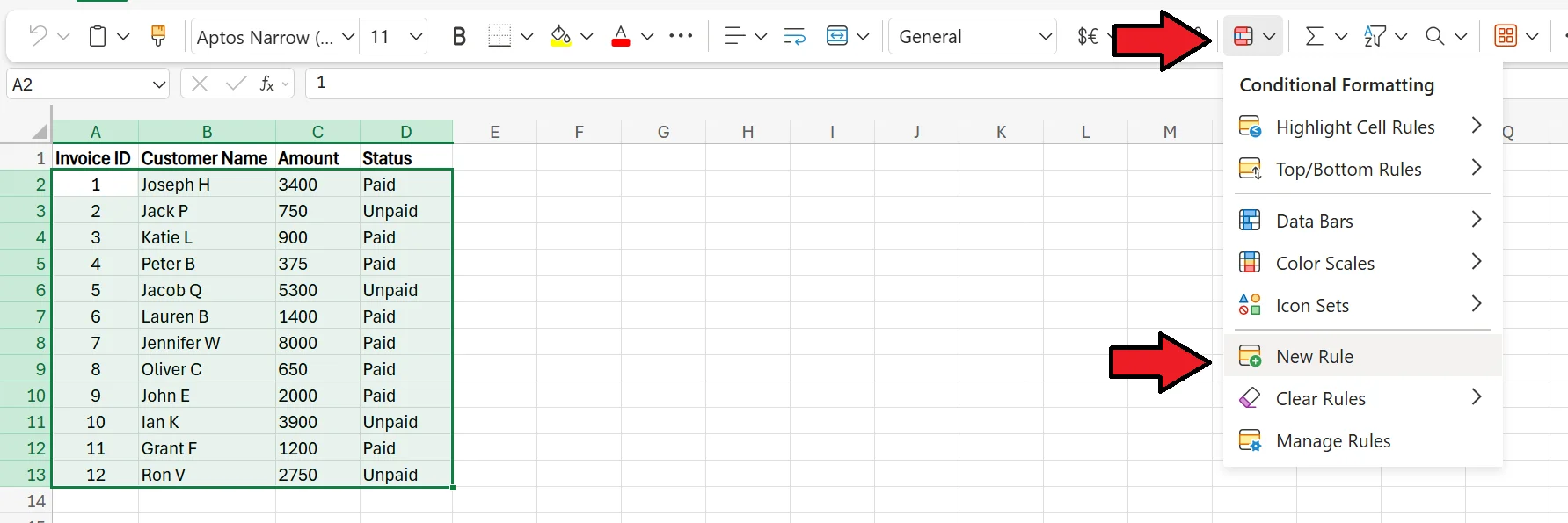Choose New Rule from menu
This screenshot has width=1568, height=523.
point(1362,356)
